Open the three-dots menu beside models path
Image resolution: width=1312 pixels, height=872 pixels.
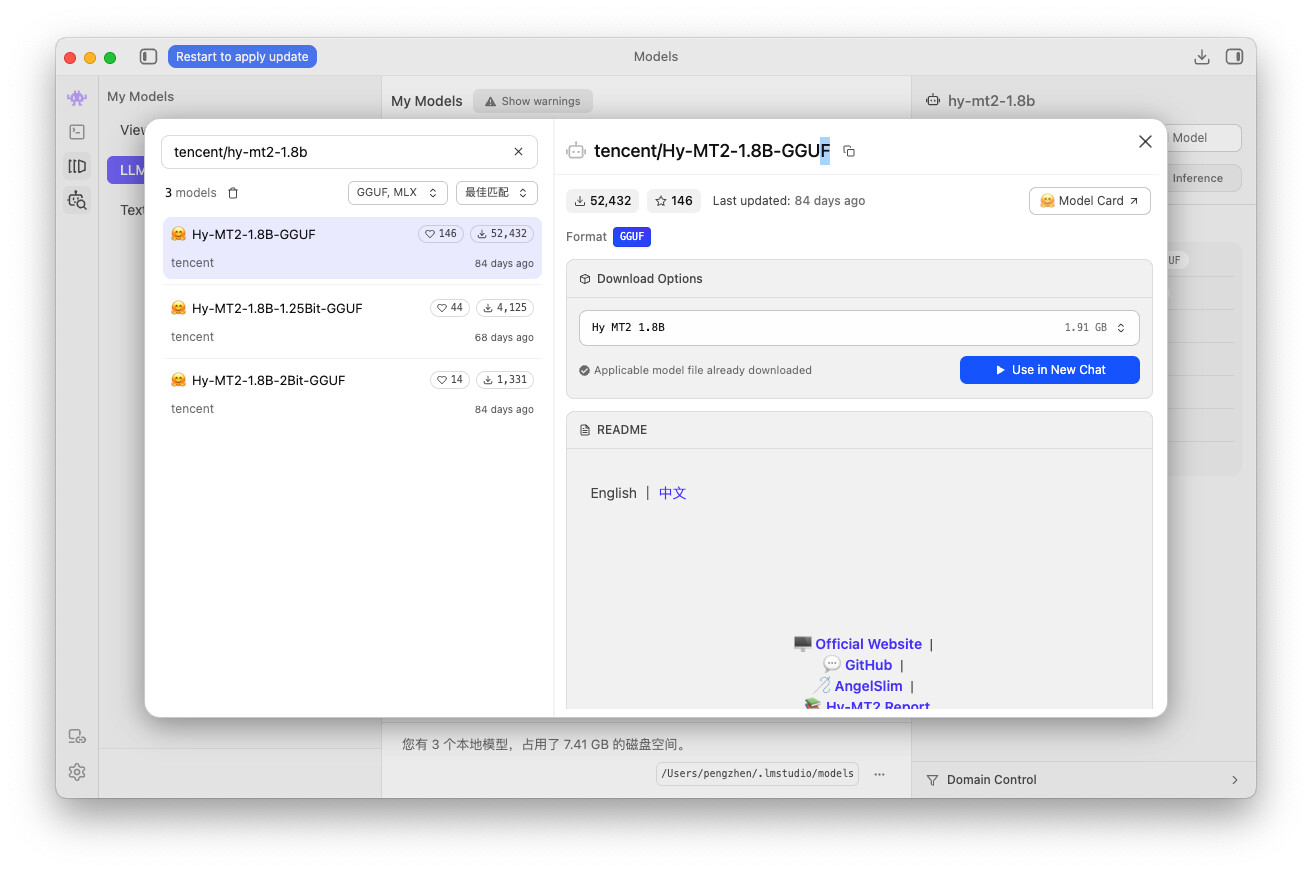[x=879, y=774]
